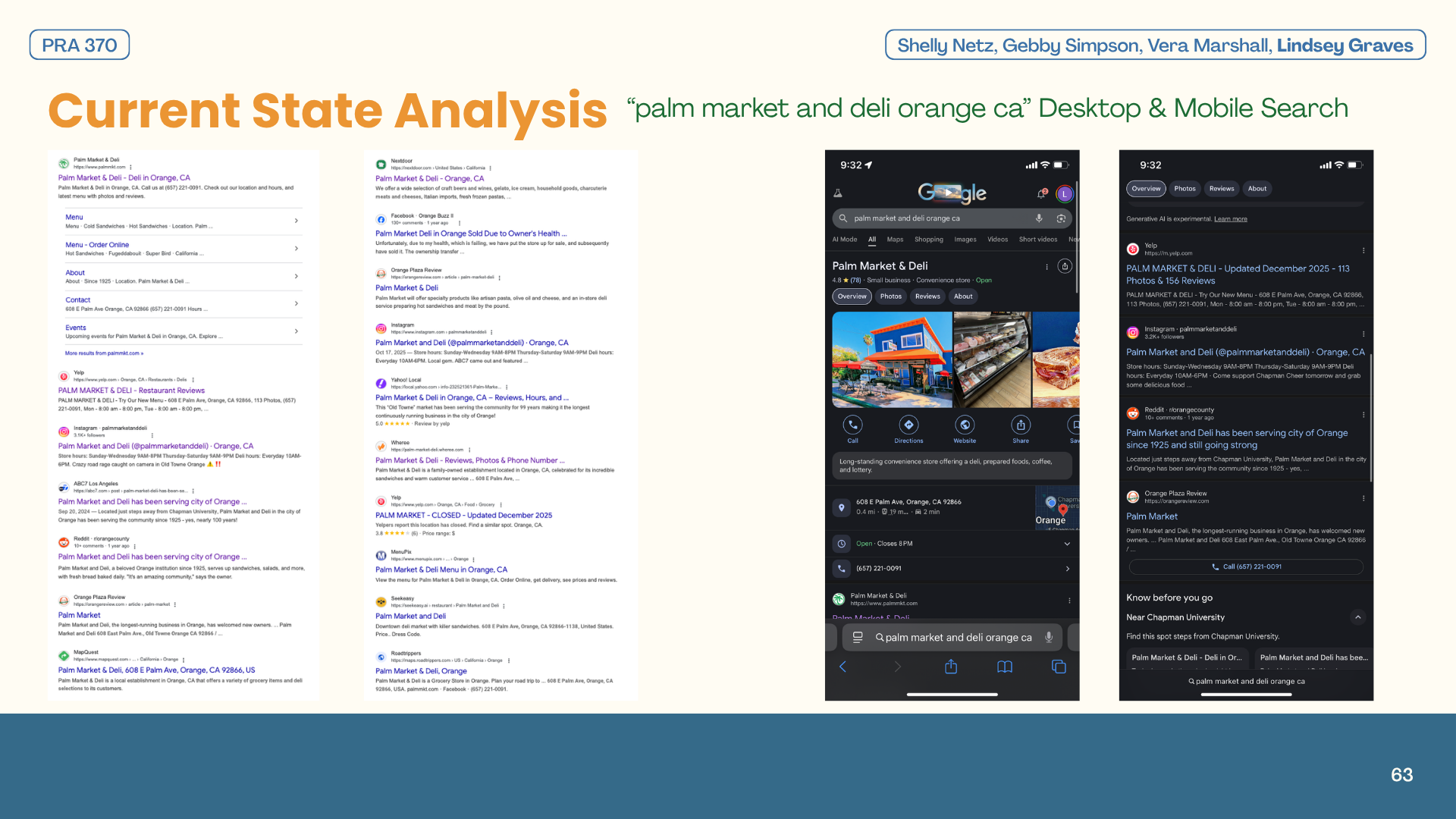Select the Videos search tab
1456x819 pixels.
[x=998, y=240]
